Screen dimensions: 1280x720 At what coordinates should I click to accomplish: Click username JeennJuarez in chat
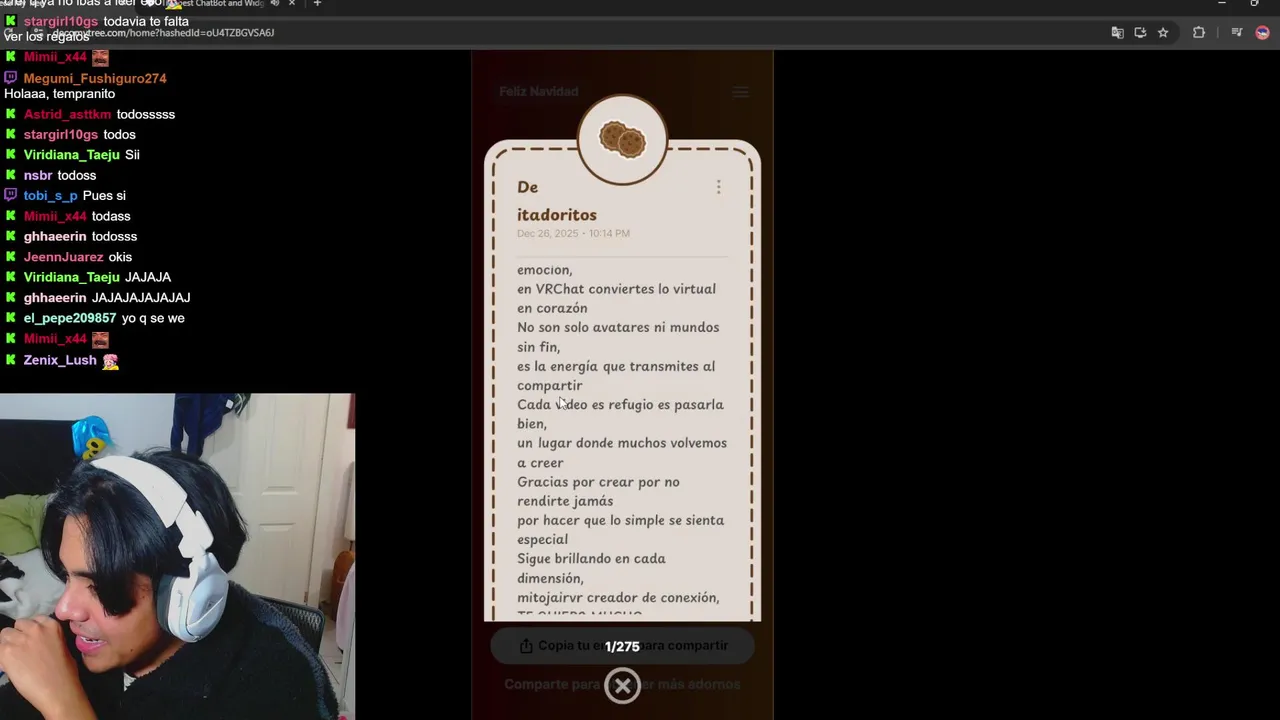(64, 257)
